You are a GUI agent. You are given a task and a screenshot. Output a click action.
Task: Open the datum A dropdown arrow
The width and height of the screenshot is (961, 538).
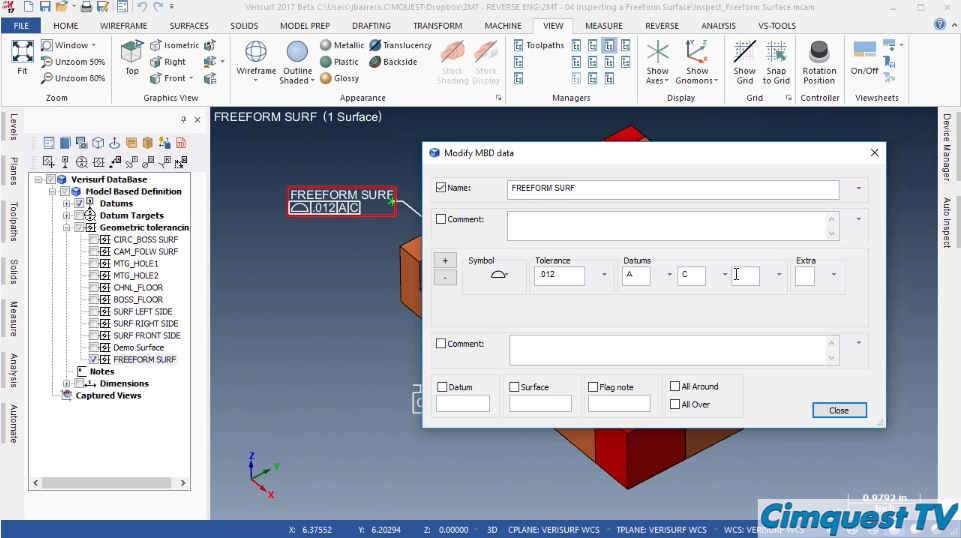[x=669, y=275]
